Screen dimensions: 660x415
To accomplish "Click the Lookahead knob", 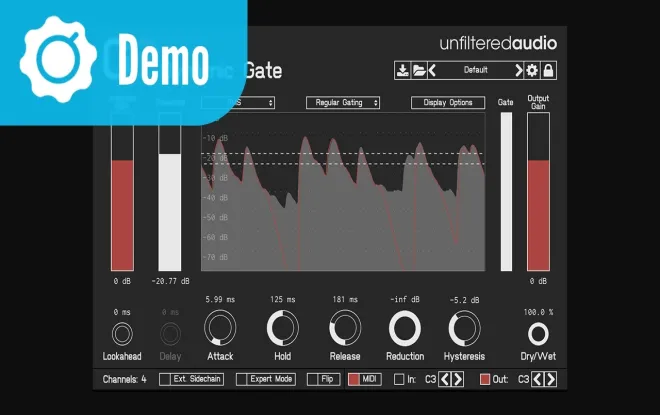I will click(122, 334).
